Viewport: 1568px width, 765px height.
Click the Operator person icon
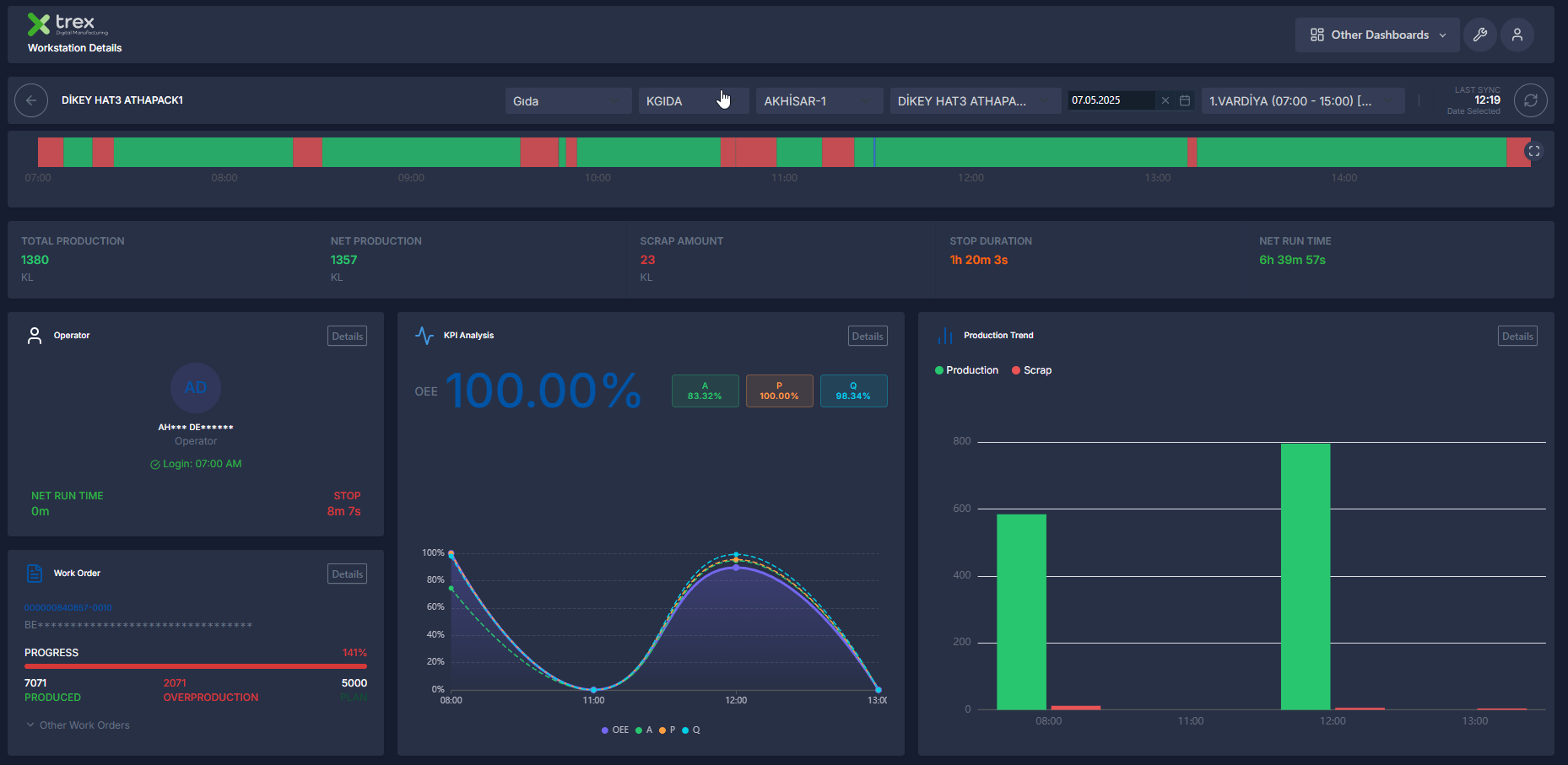[35, 336]
